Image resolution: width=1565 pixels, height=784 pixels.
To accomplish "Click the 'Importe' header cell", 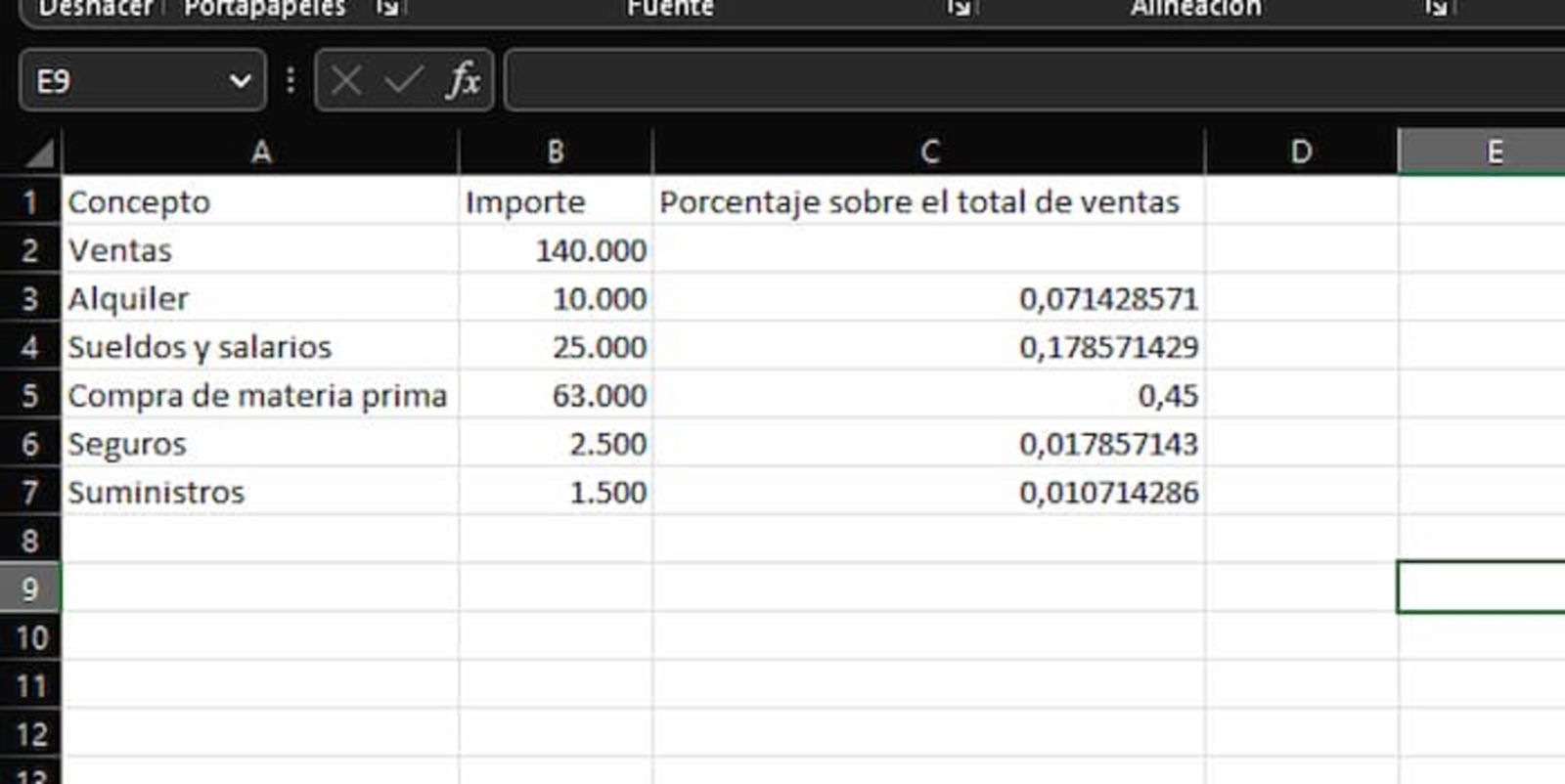I will (556, 201).
